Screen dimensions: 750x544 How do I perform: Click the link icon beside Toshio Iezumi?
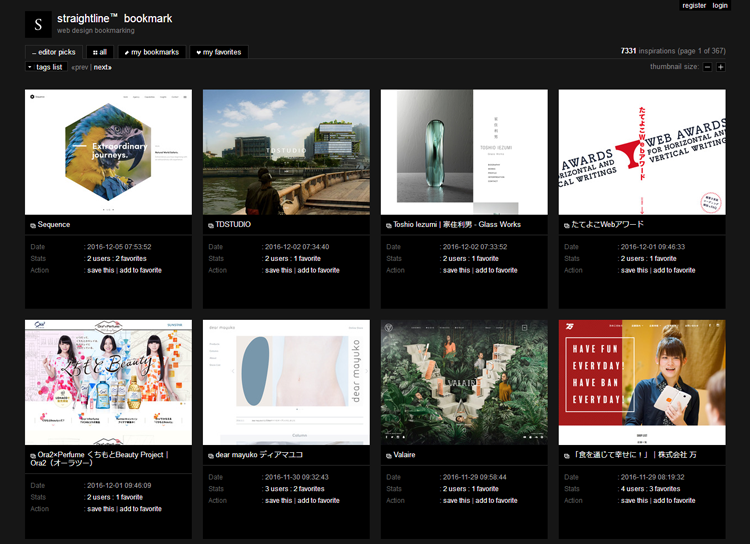click(x=389, y=225)
